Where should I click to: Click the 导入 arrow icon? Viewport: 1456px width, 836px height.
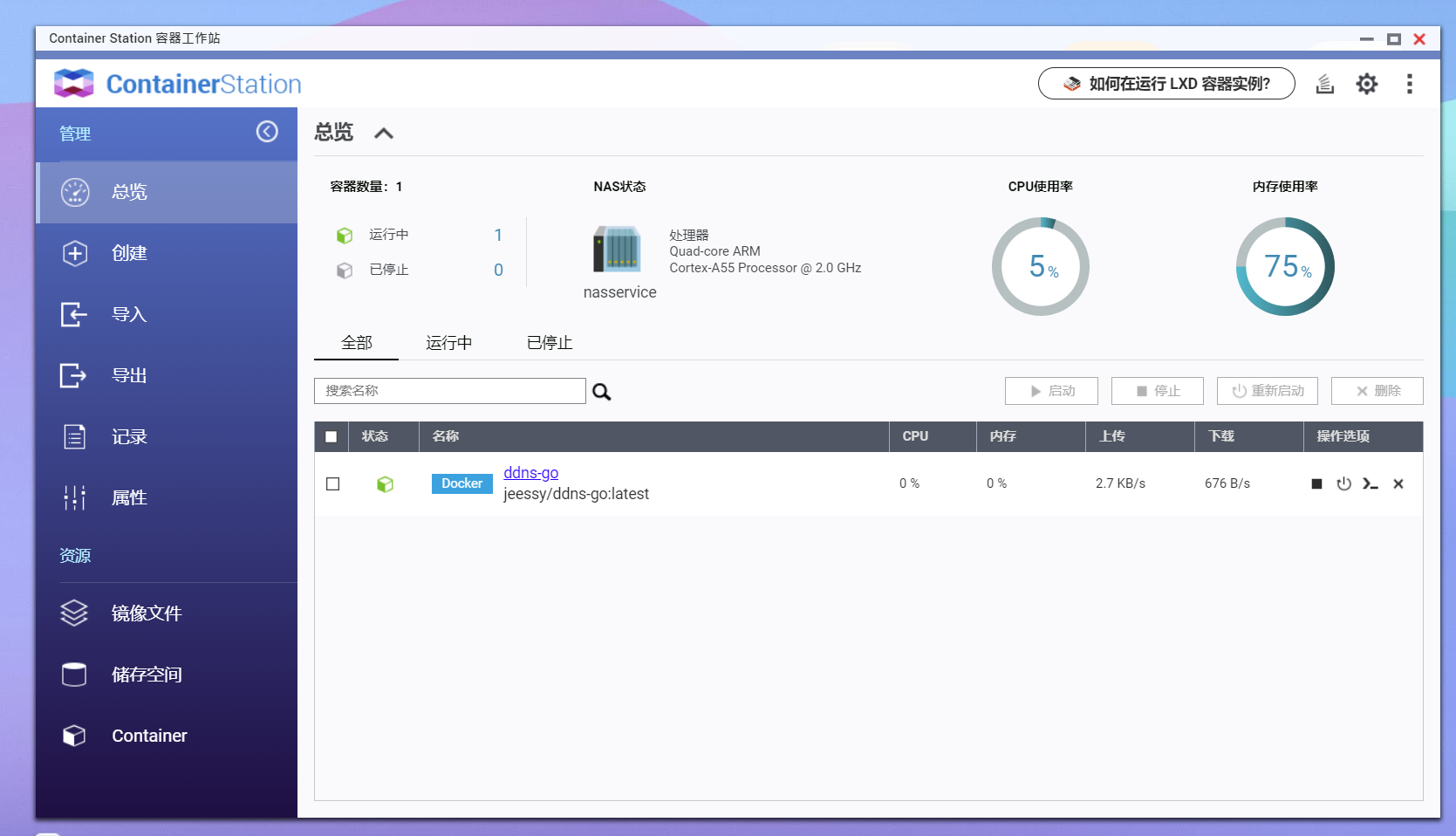pos(74,314)
